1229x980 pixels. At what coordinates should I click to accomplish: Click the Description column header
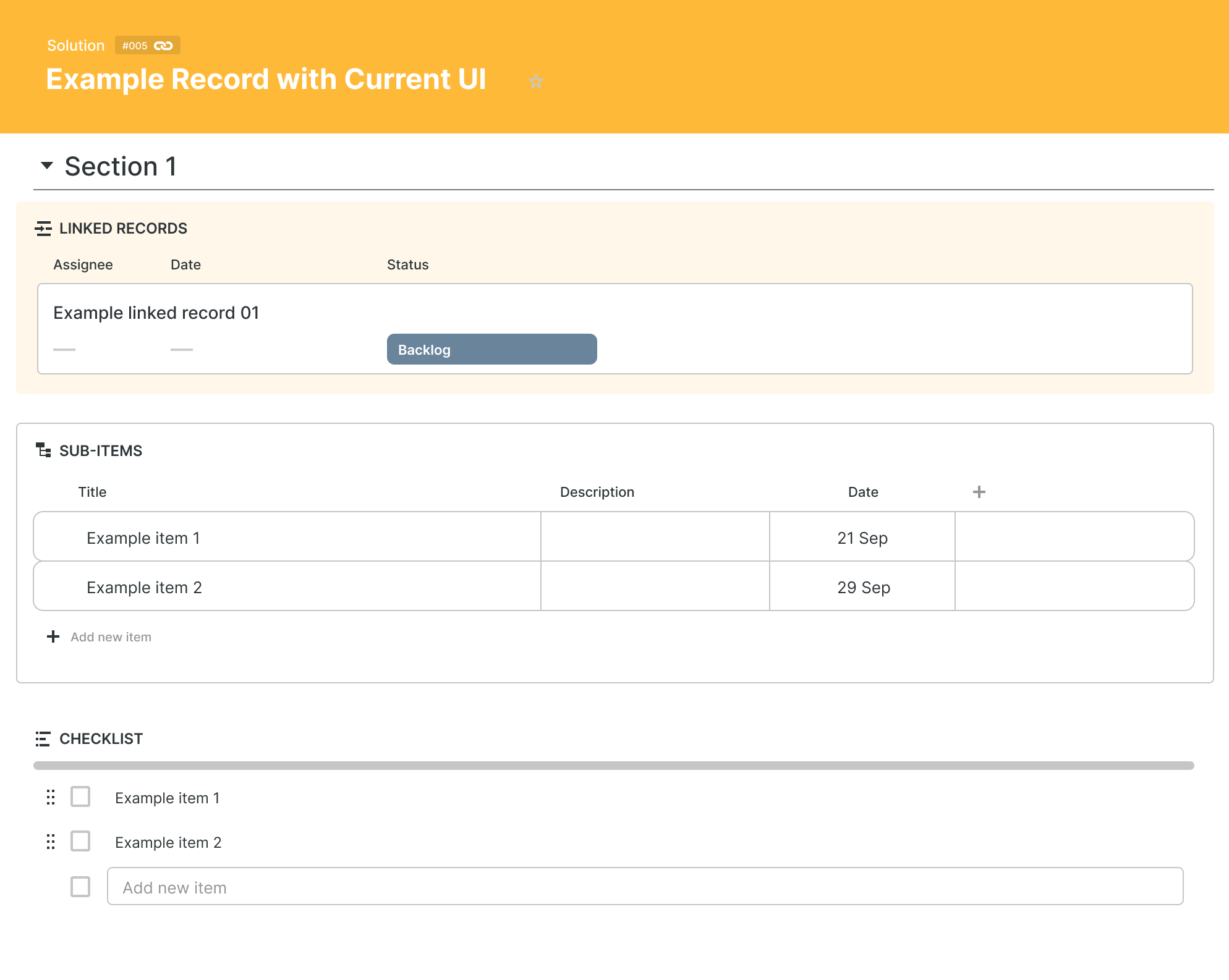[597, 492]
